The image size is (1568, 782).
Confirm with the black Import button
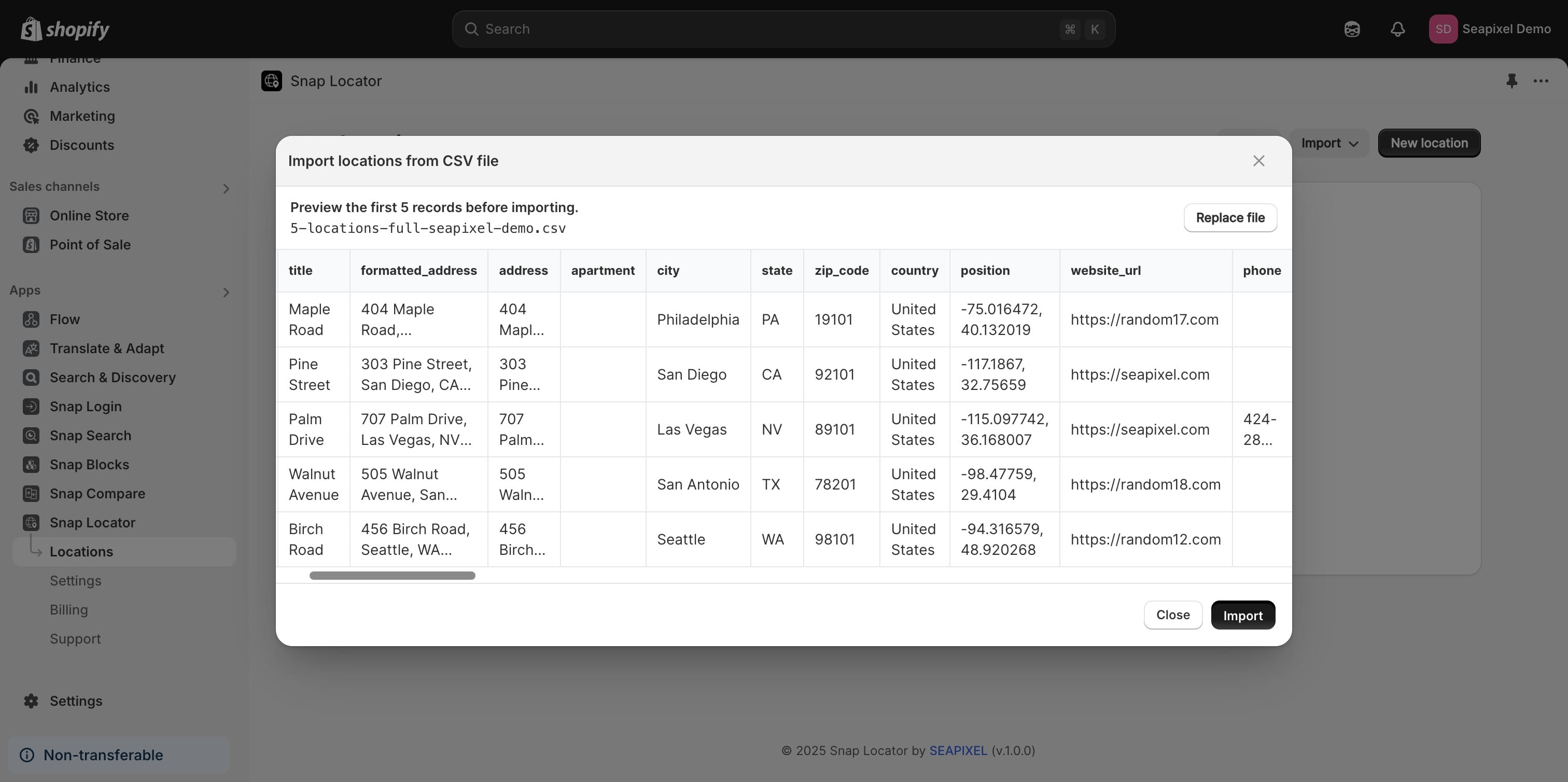point(1242,615)
